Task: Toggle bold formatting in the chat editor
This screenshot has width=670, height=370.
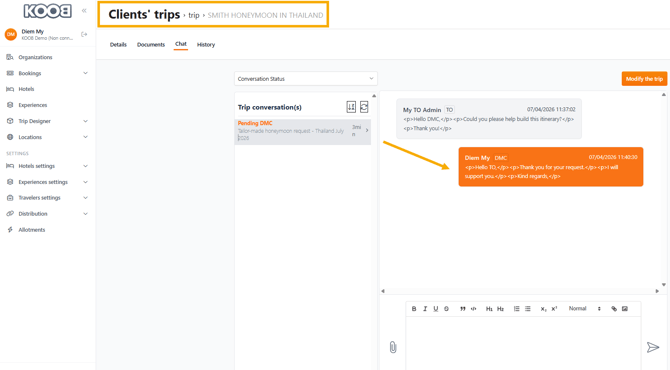Action: (x=414, y=308)
